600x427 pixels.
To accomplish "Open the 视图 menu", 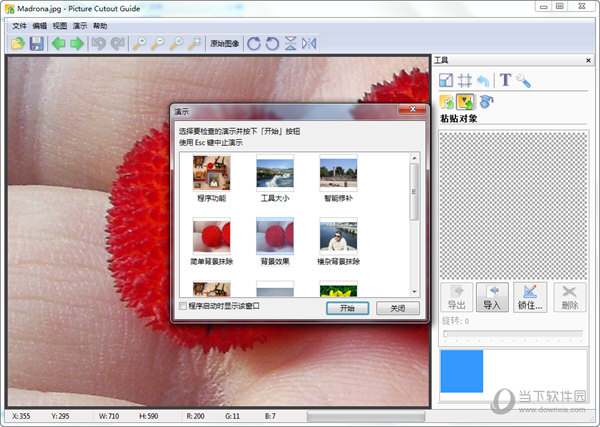I will [x=60, y=26].
